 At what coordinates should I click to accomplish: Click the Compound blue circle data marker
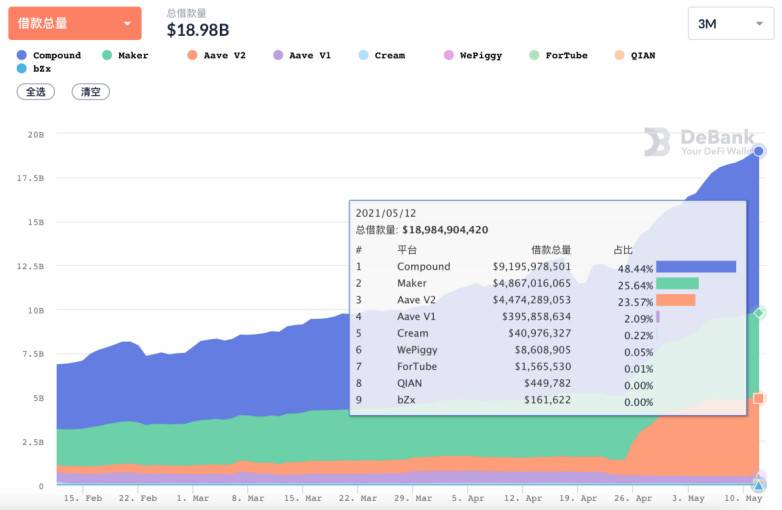click(x=759, y=151)
